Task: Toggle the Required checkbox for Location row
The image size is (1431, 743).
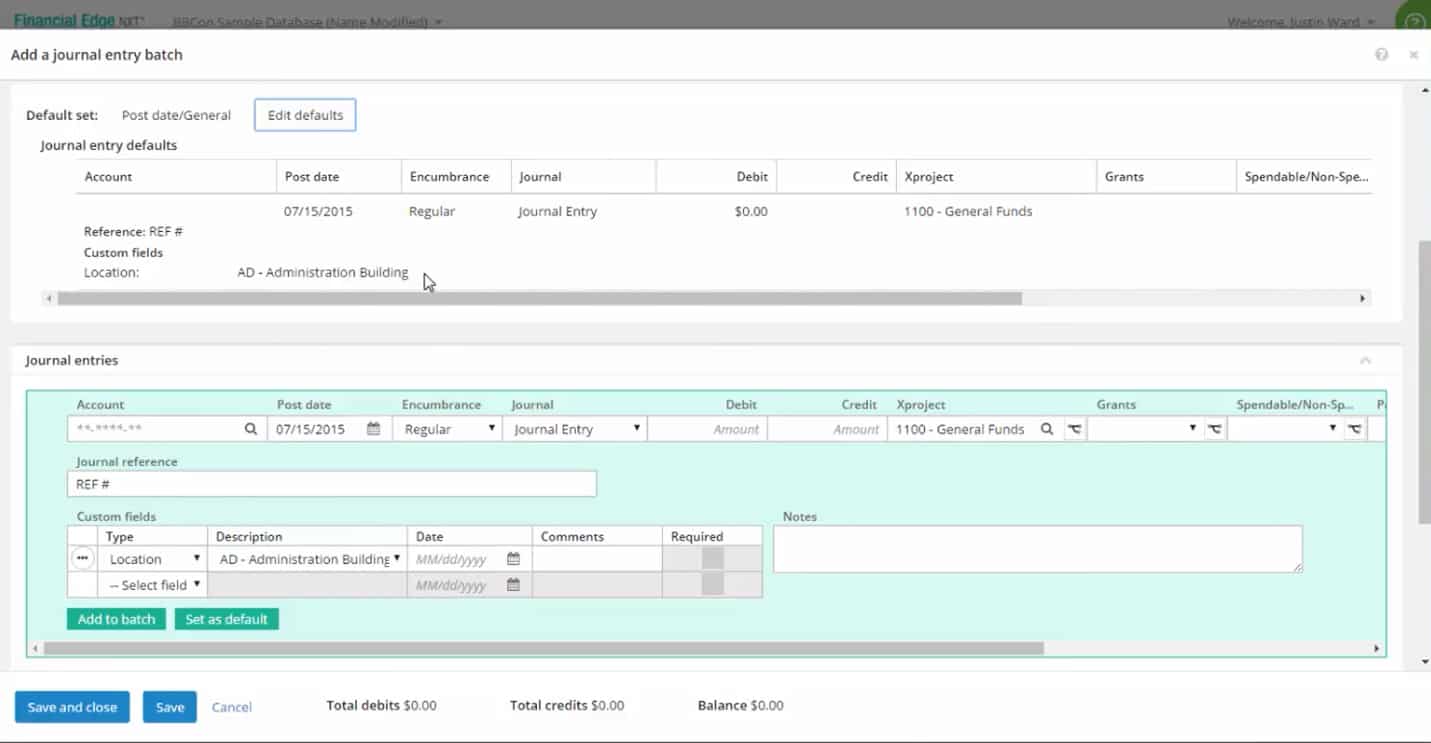Action: (712, 559)
